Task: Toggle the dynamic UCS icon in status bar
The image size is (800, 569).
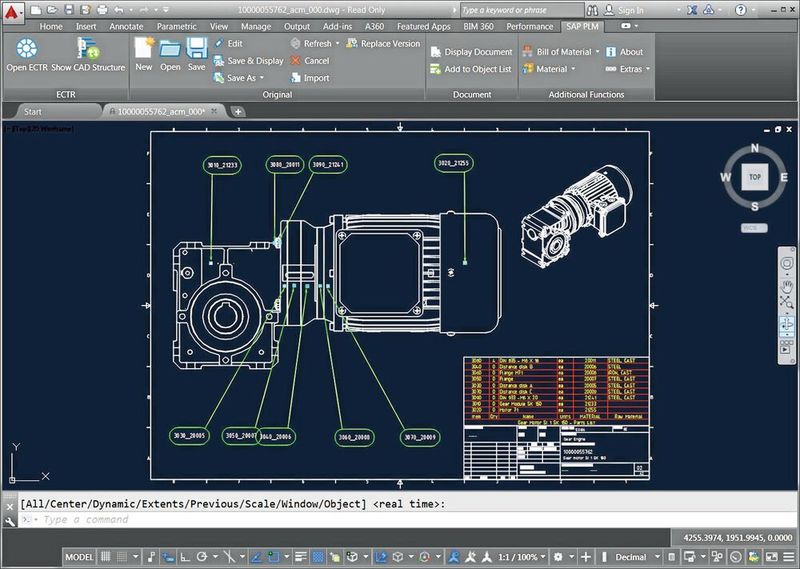Action: pos(381,557)
